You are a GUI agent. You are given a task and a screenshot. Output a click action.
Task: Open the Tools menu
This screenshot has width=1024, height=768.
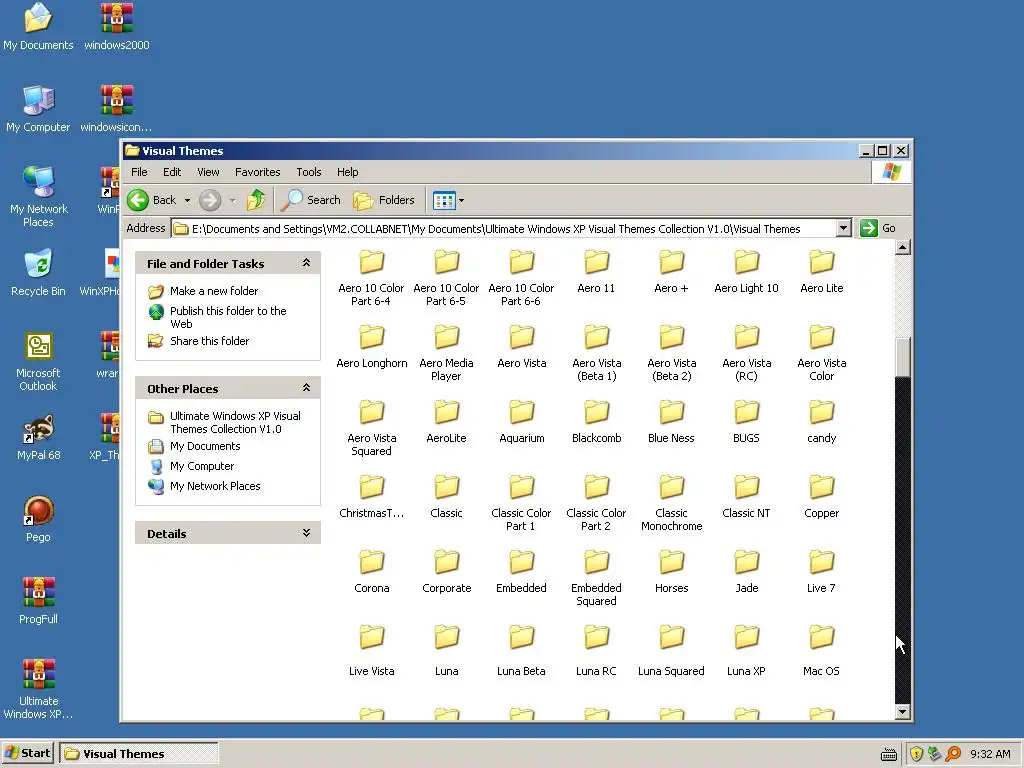tap(309, 172)
